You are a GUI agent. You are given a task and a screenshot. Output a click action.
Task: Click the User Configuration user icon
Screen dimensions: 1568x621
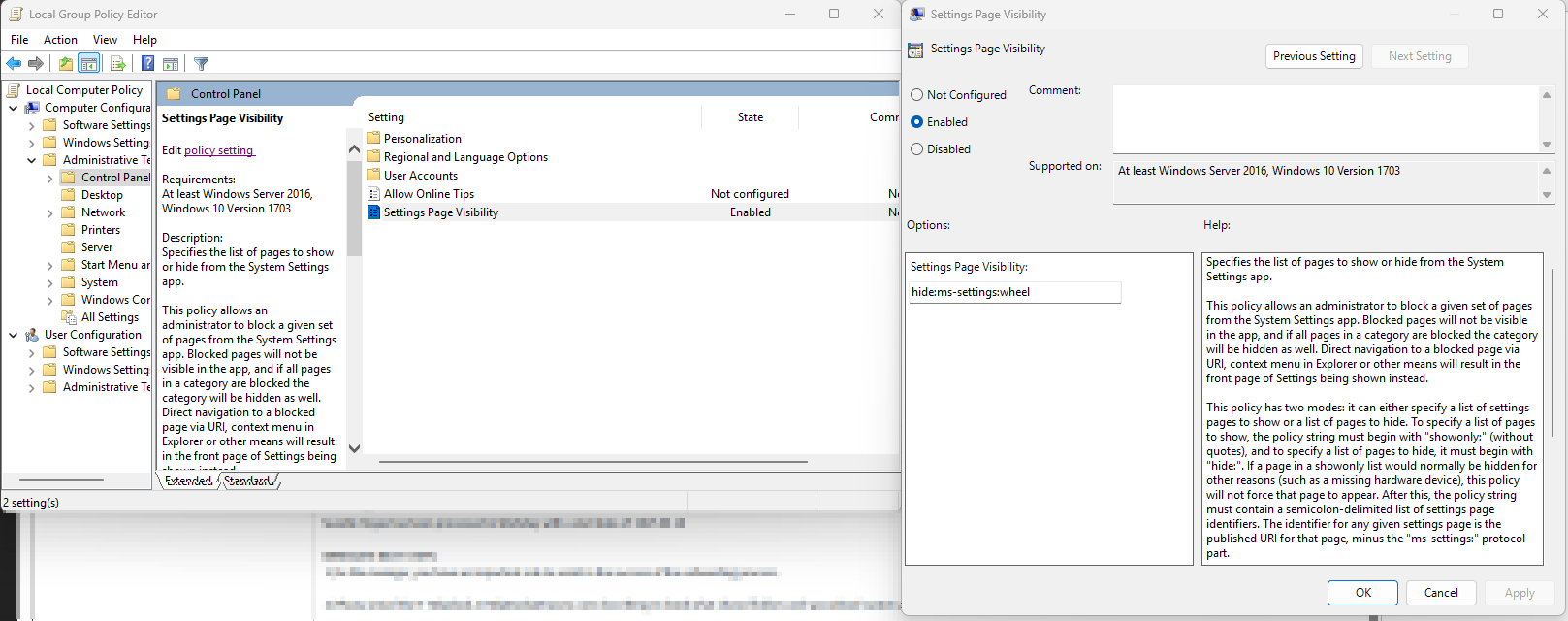(32, 335)
